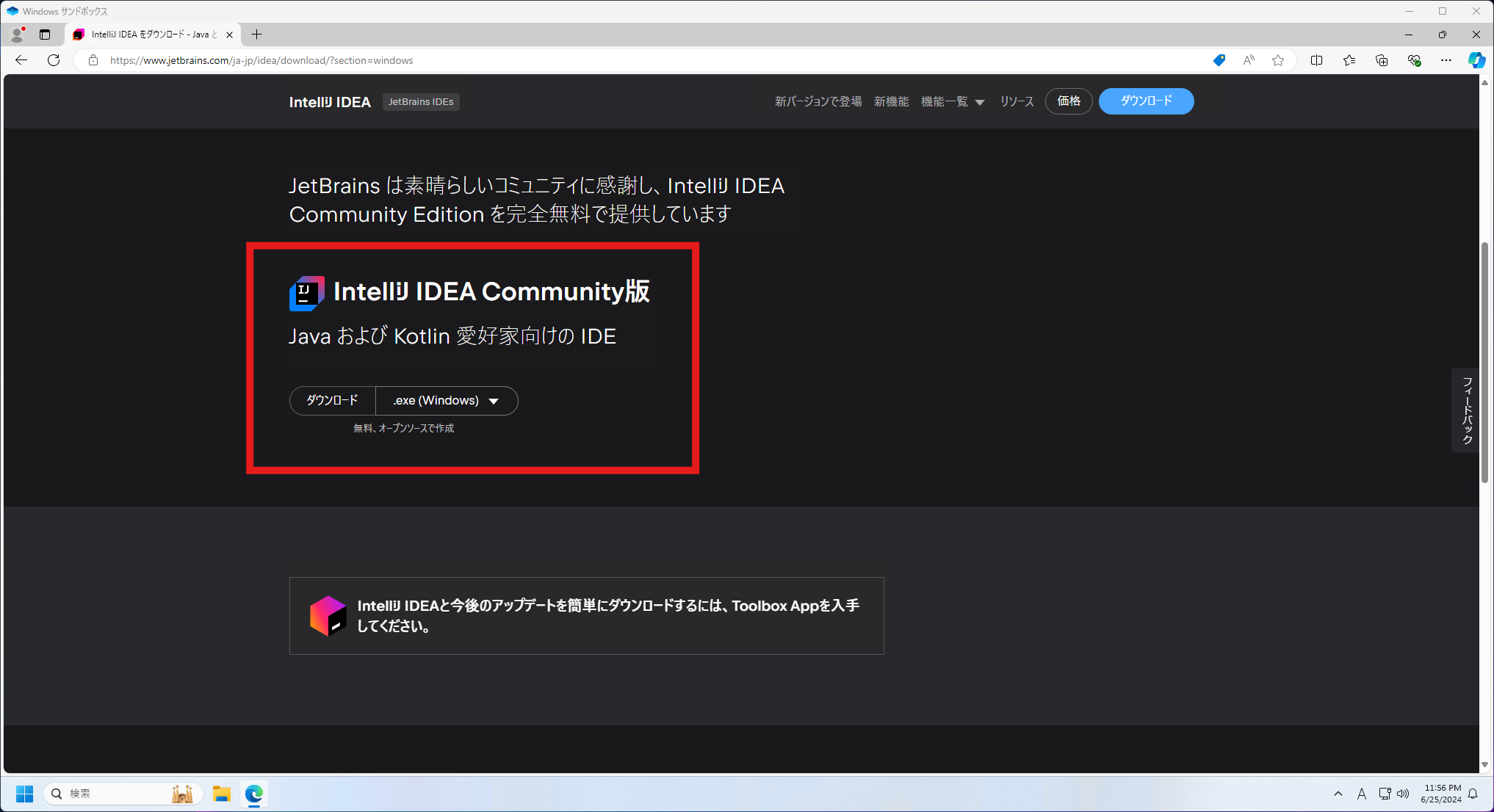Expand the 機能一覧 menu chevron
This screenshot has width=1494, height=812.
(981, 102)
